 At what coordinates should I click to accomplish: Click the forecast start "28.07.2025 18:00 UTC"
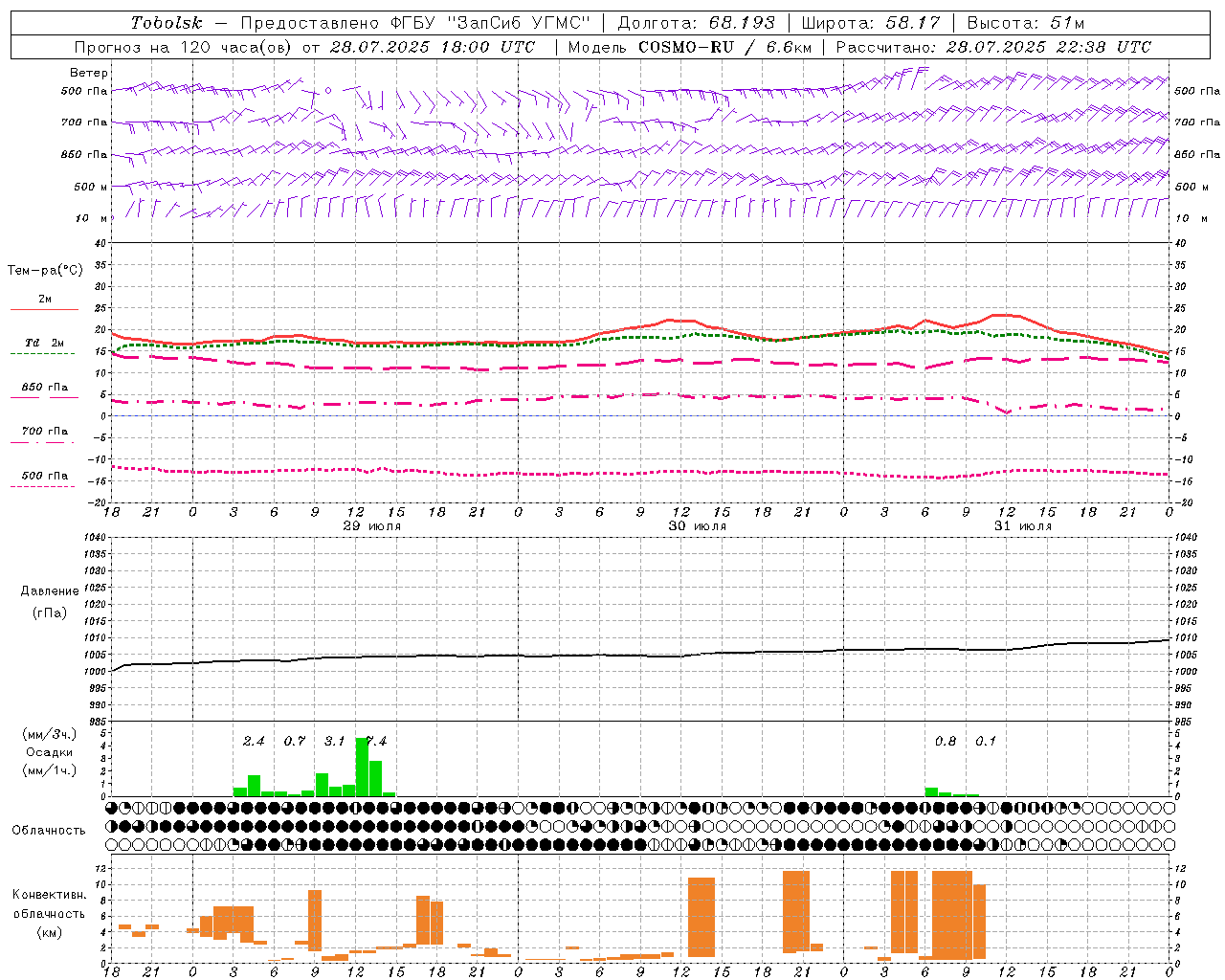[432, 47]
